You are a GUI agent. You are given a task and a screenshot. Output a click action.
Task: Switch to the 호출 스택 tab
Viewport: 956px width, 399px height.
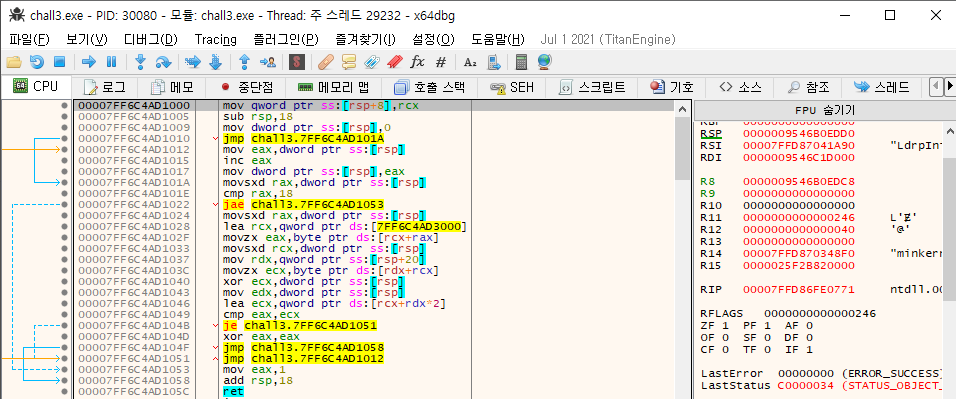[430, 87]
